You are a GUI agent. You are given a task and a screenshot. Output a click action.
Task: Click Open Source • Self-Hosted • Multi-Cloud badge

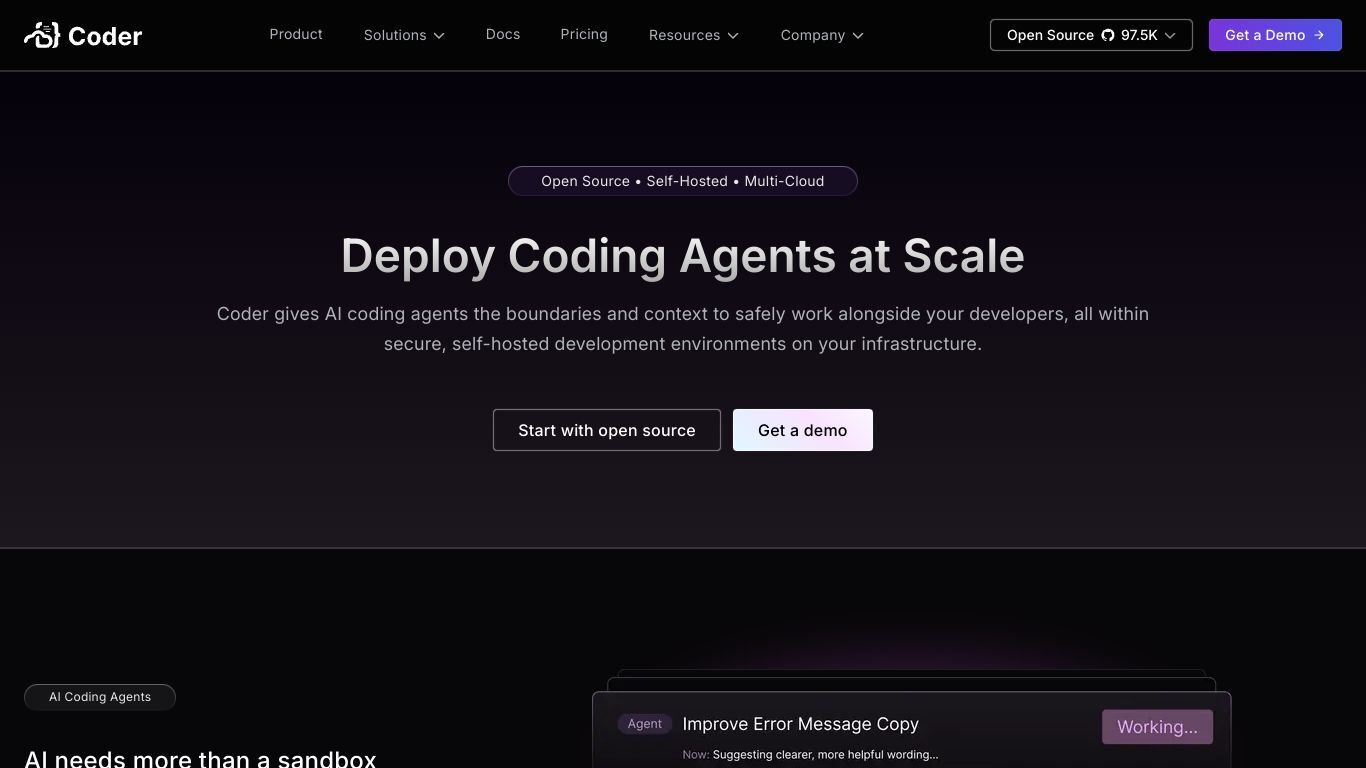(683, 181)
